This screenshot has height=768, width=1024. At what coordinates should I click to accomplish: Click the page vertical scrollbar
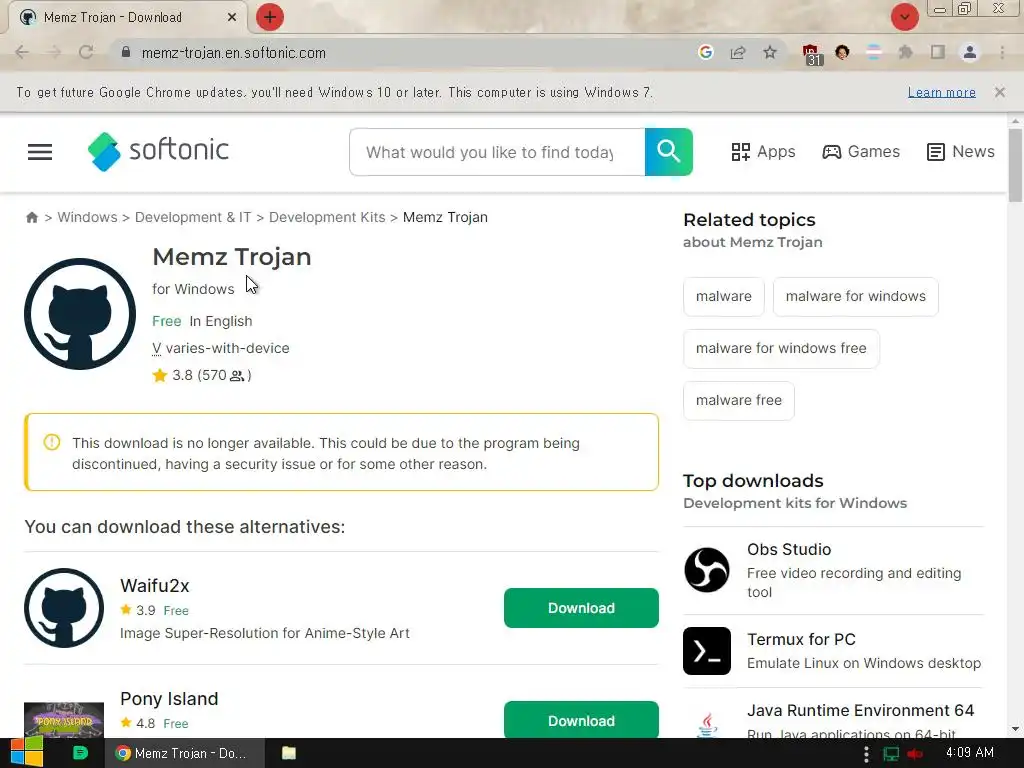pyautogui.click(x=1015, y=165)
